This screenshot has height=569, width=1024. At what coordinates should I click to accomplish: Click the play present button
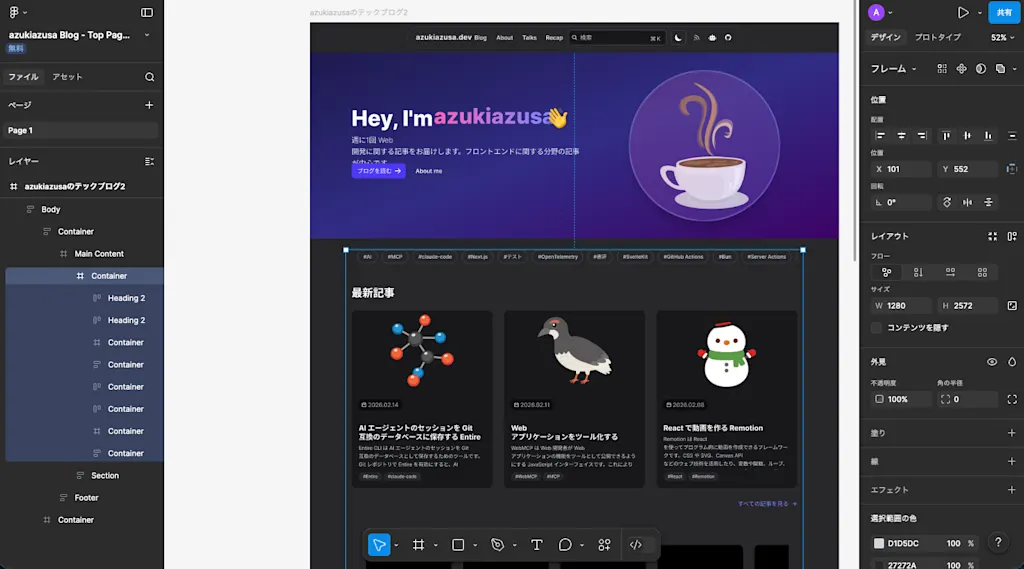[x=963, y=12]
